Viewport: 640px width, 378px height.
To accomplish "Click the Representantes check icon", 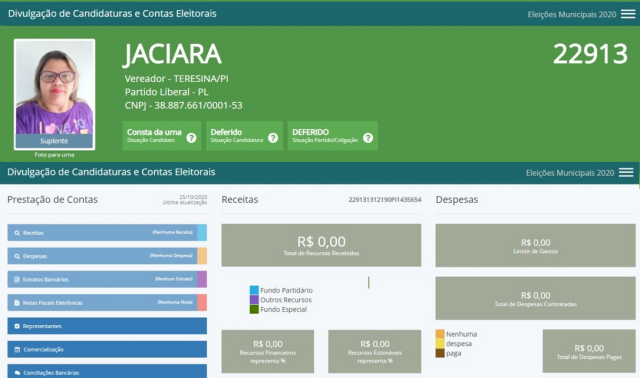I will (x=17, y=326).
